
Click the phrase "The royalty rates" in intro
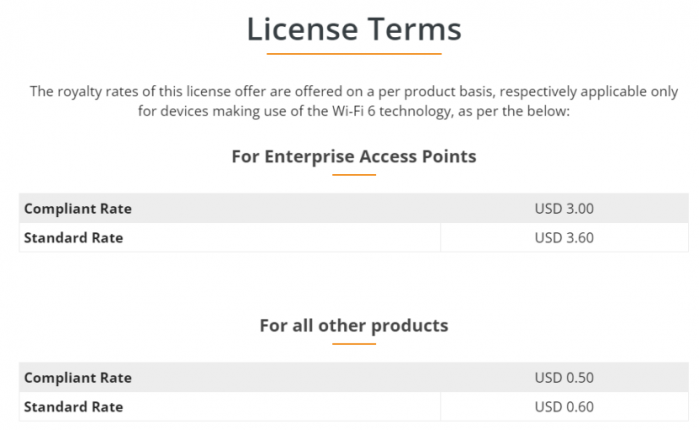(x=87, y=91)
